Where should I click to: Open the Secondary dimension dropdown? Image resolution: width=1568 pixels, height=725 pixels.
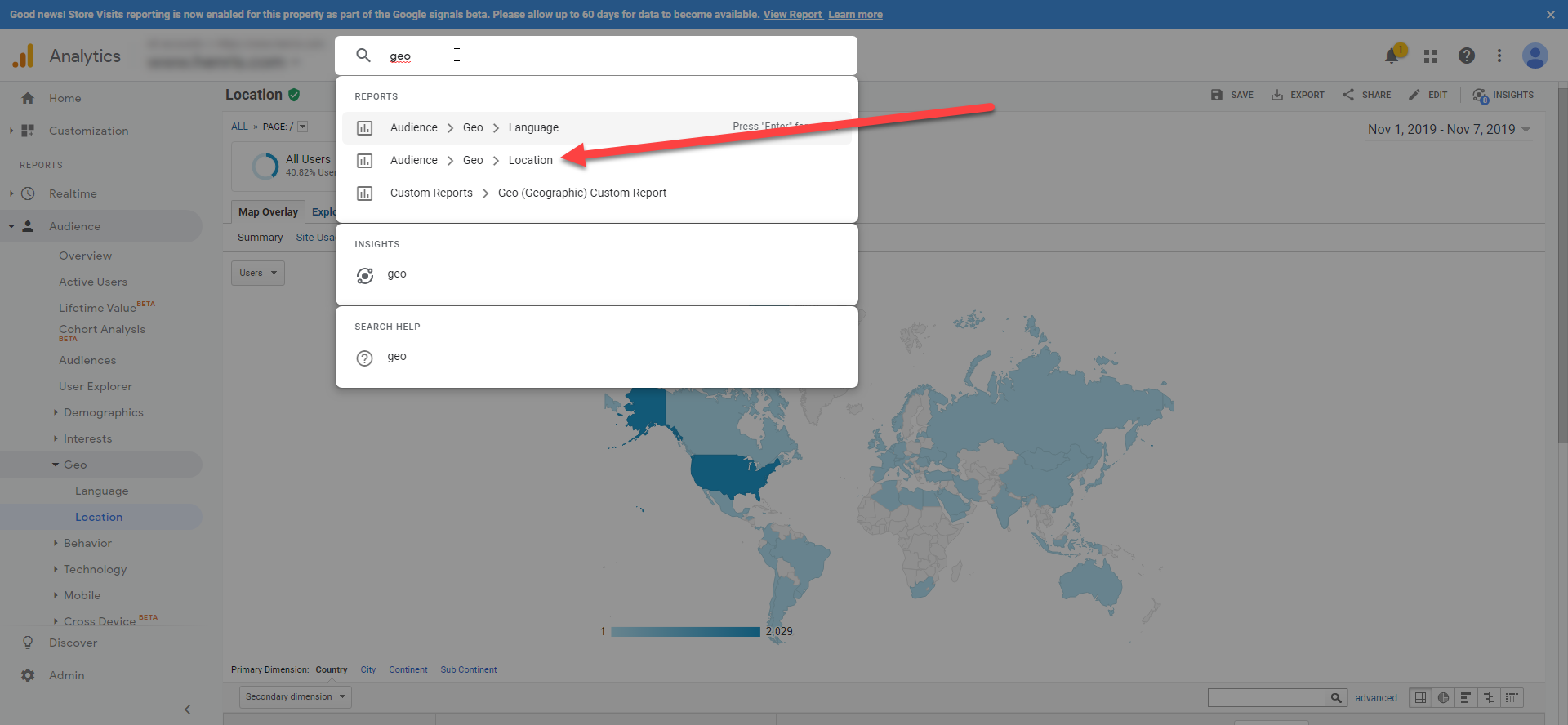click(x=296, y=696)
